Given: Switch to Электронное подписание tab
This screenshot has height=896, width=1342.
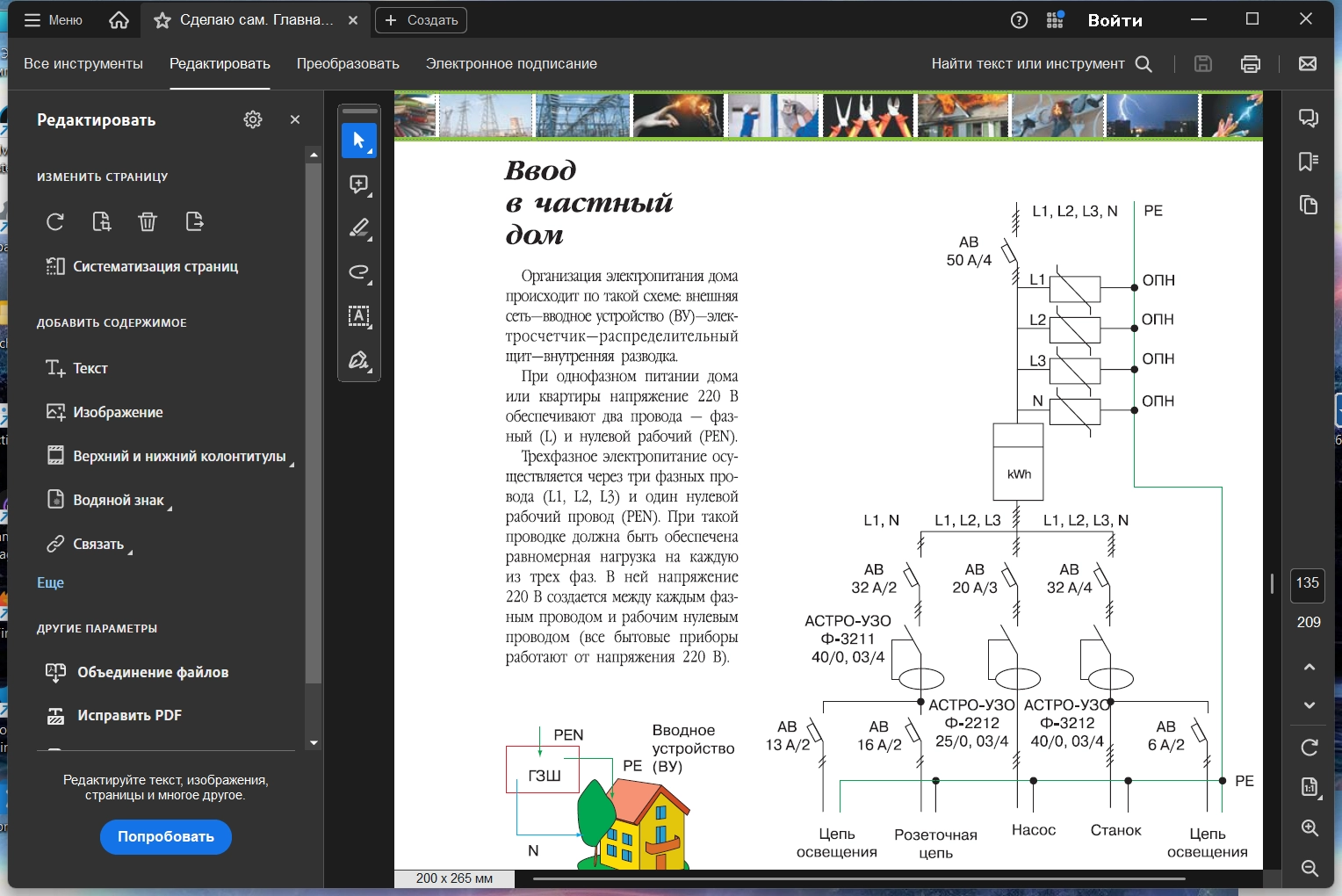Looking at the screenshot, I should (511, 63).
